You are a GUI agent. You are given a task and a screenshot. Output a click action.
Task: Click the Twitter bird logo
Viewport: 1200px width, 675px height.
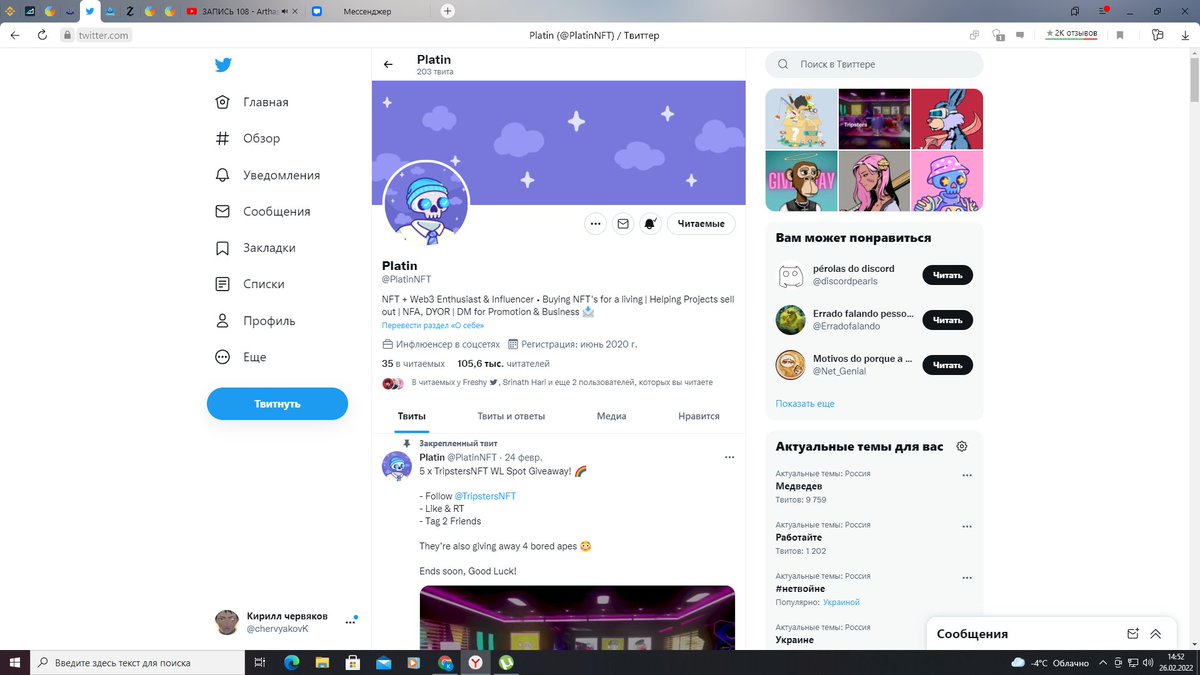click(x=223, y=65)
